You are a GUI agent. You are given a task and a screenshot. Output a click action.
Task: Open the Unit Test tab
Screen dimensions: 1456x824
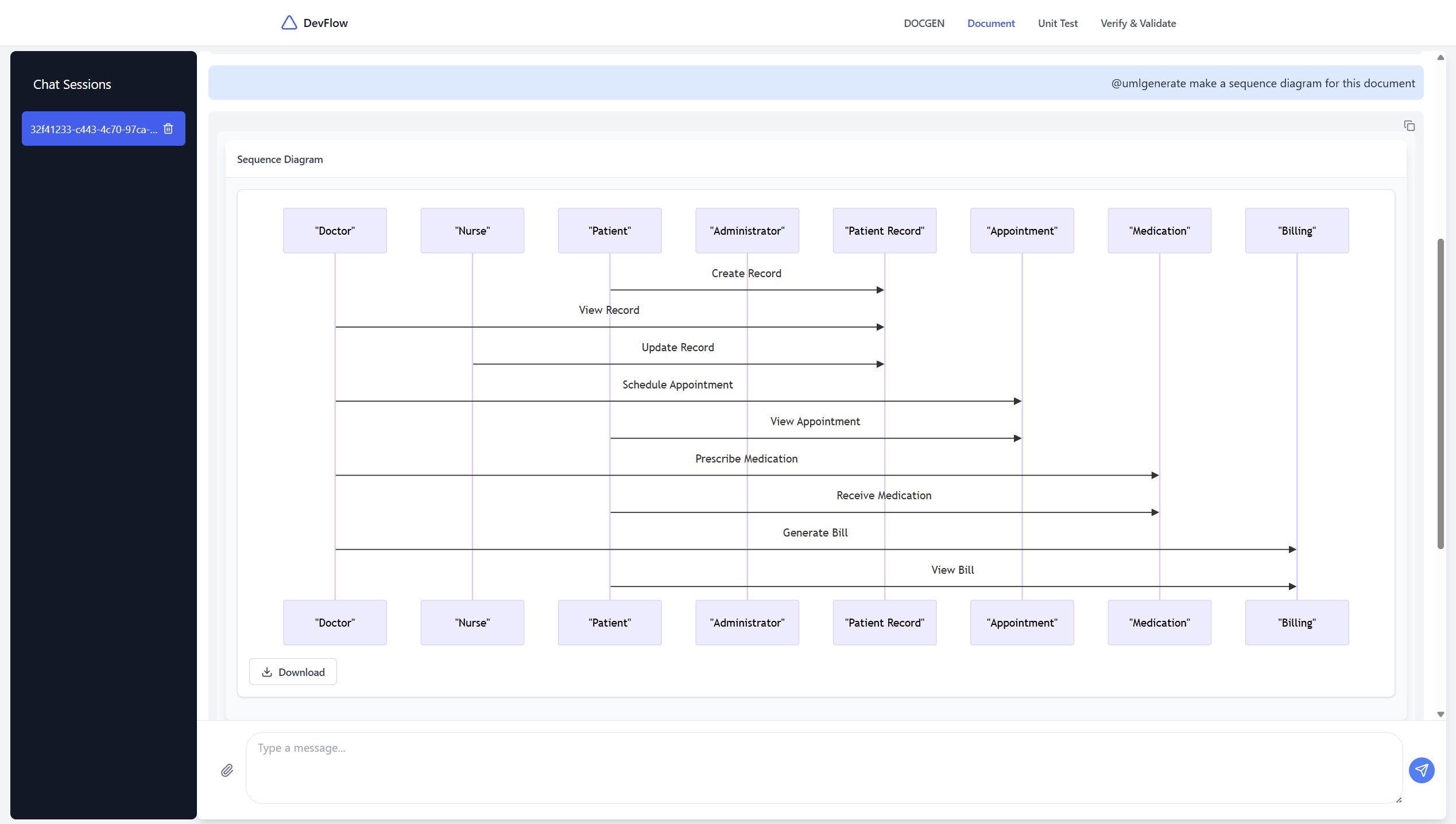1058,23
